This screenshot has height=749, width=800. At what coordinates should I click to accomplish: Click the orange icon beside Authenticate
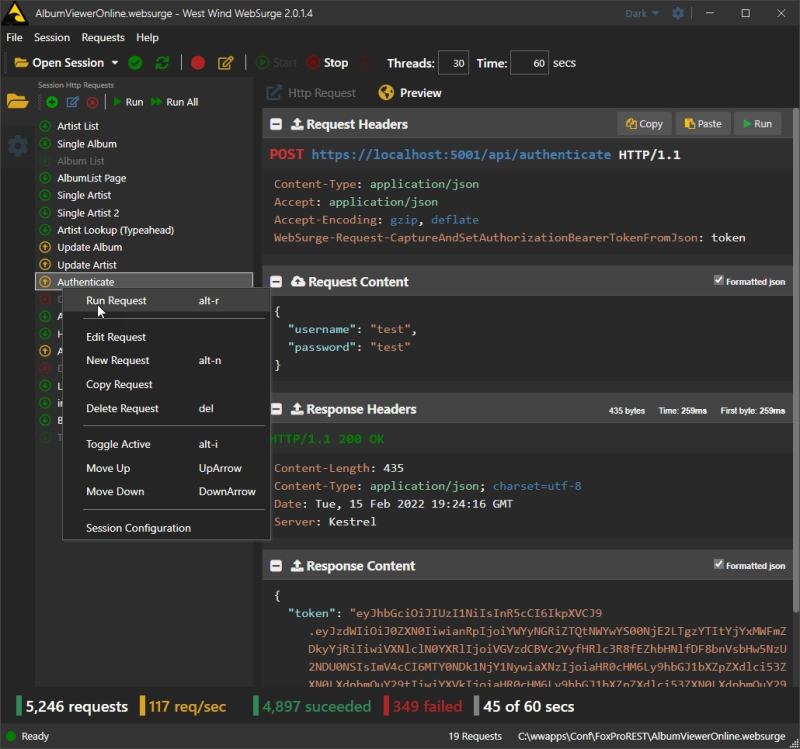click(x=45, y=282)
